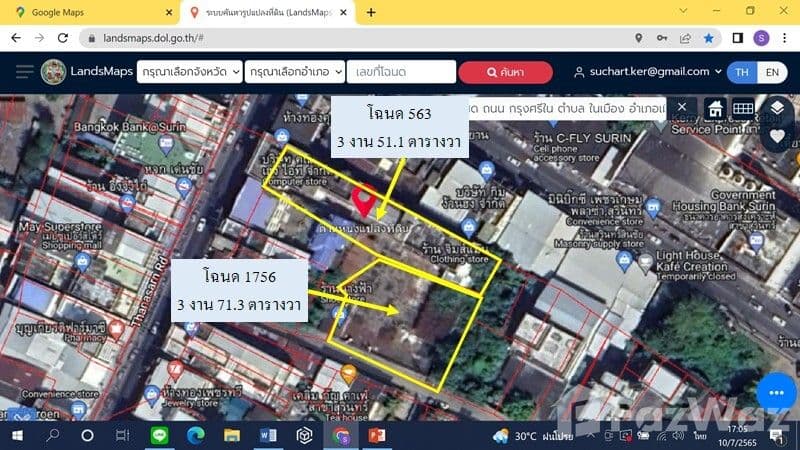The width and height of the screenshot is (800, 450).
Task: Toggle the browser side panel
Action: tap(736, 38)
